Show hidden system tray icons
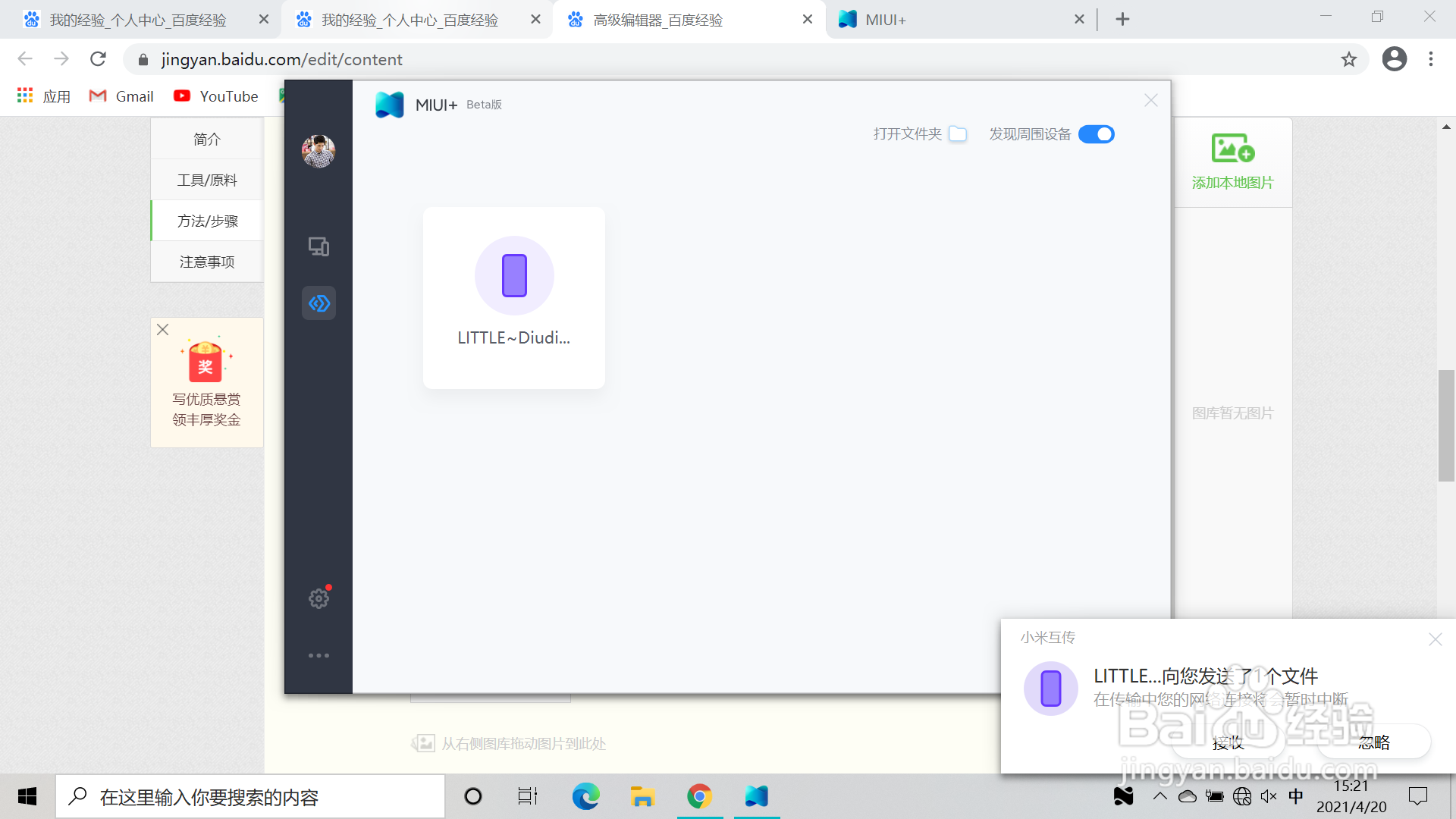Image resolution: width=1456 pixels, height=819 pixels. pos(1159,796)
